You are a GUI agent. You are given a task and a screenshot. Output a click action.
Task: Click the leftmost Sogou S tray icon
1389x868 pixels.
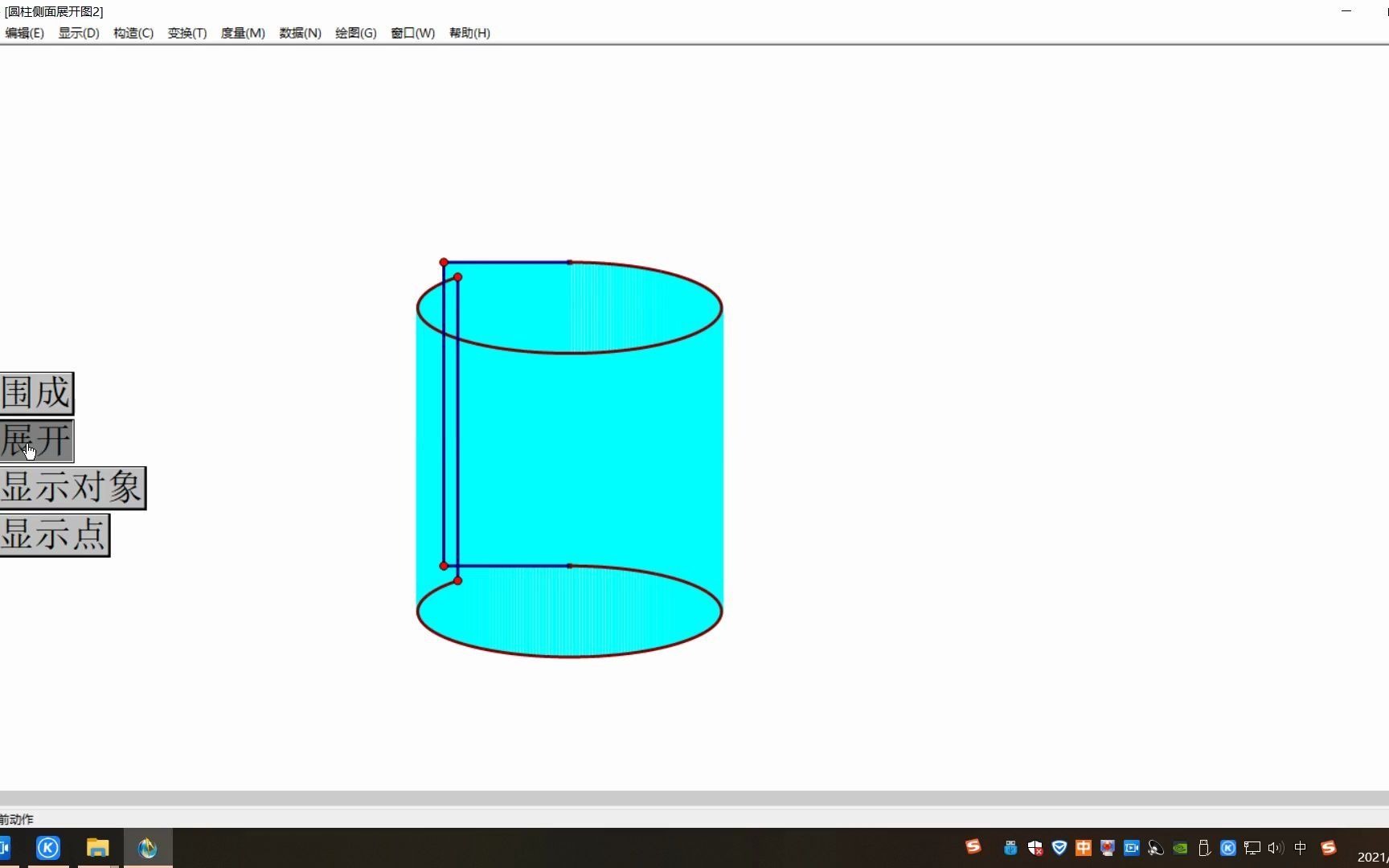click(x=973, y=846)
